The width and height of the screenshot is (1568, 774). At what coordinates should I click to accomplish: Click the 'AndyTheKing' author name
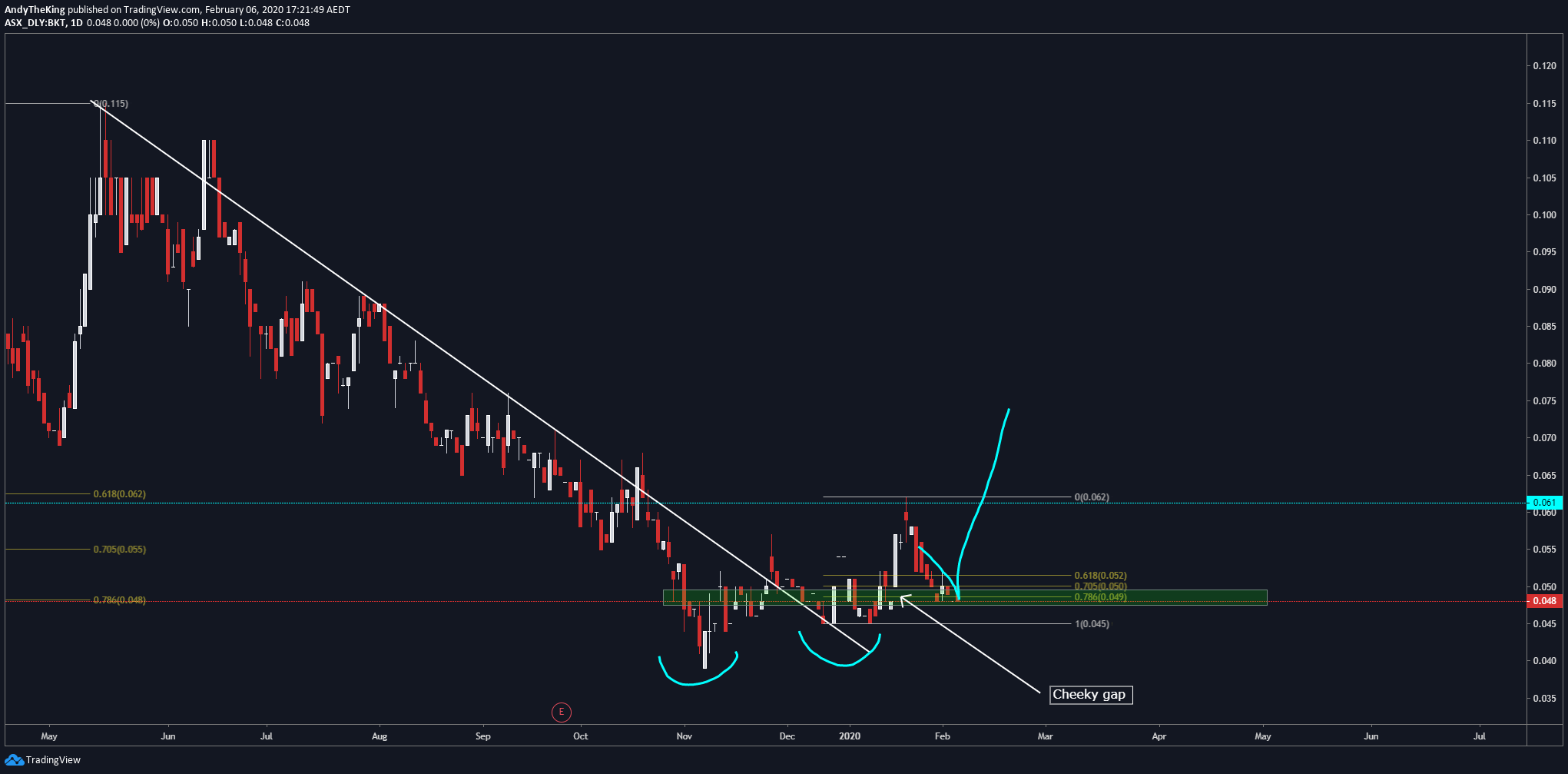click(x=35, y=10)
